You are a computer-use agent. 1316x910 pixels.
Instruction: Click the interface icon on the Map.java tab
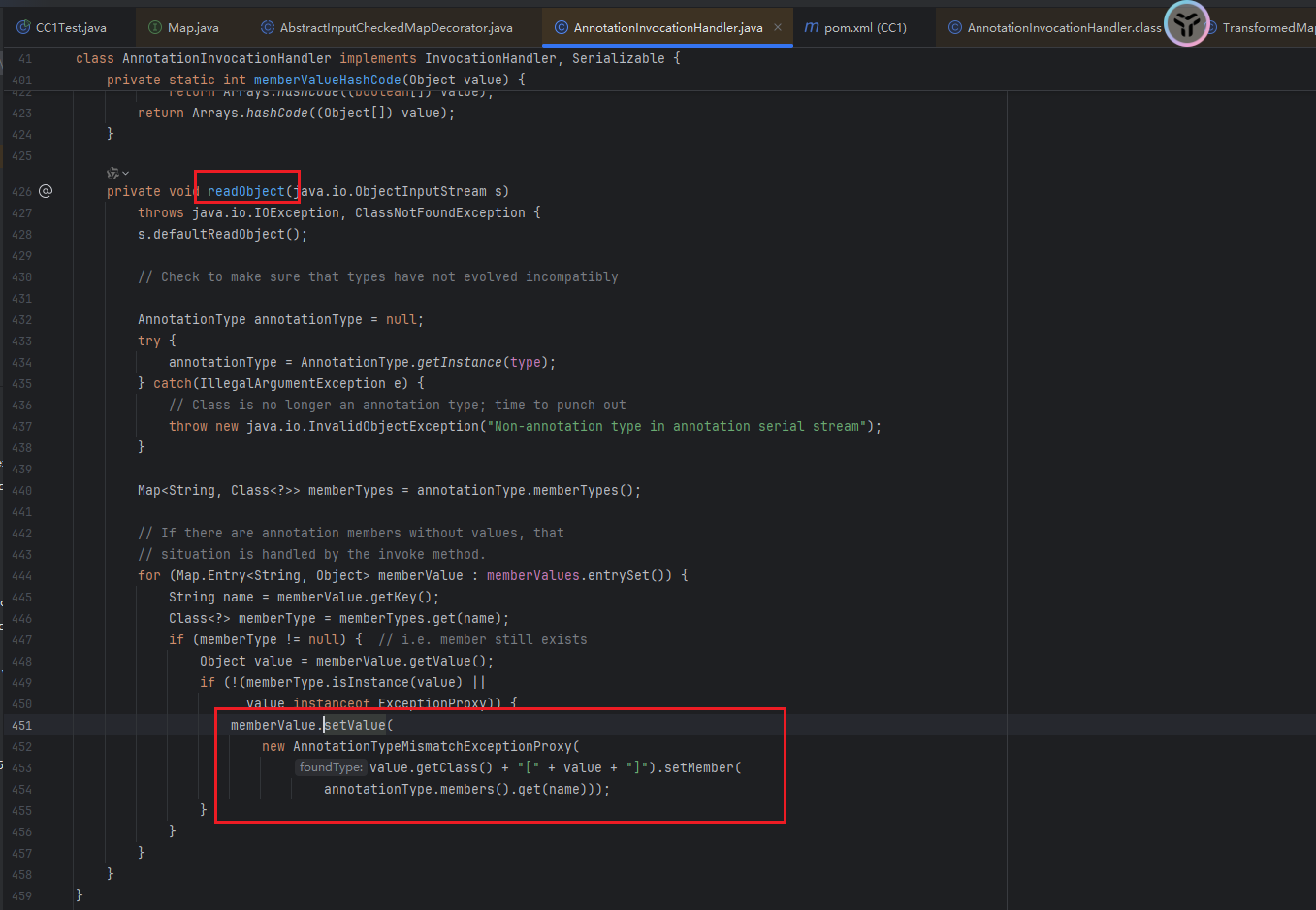click(x=155, y=27)
